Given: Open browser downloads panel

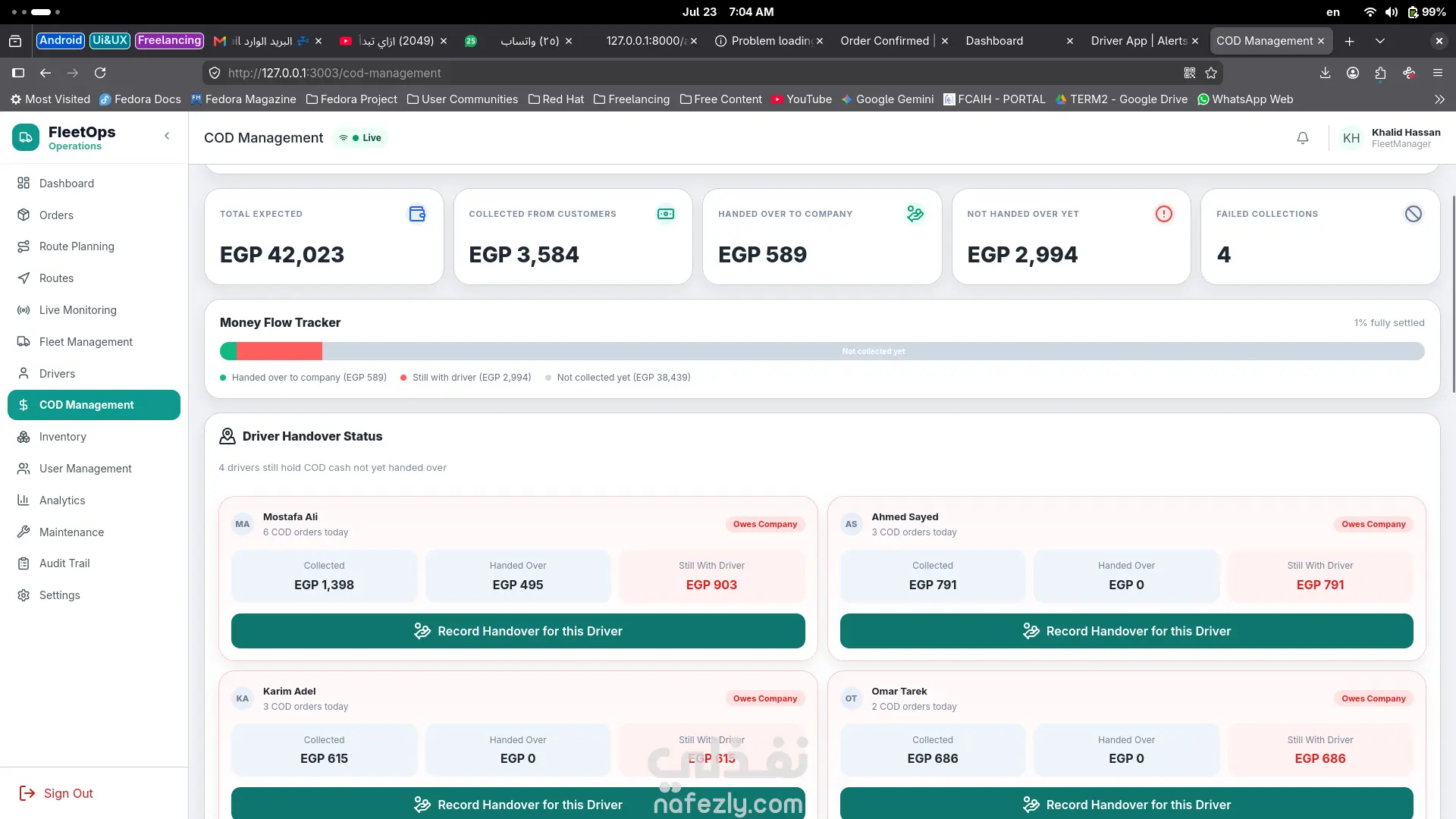Looking at the screenshot, I should coord(1325,73).
